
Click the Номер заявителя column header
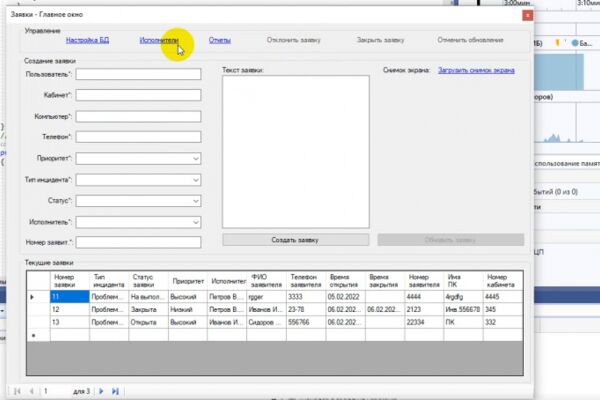coord(424,281)
